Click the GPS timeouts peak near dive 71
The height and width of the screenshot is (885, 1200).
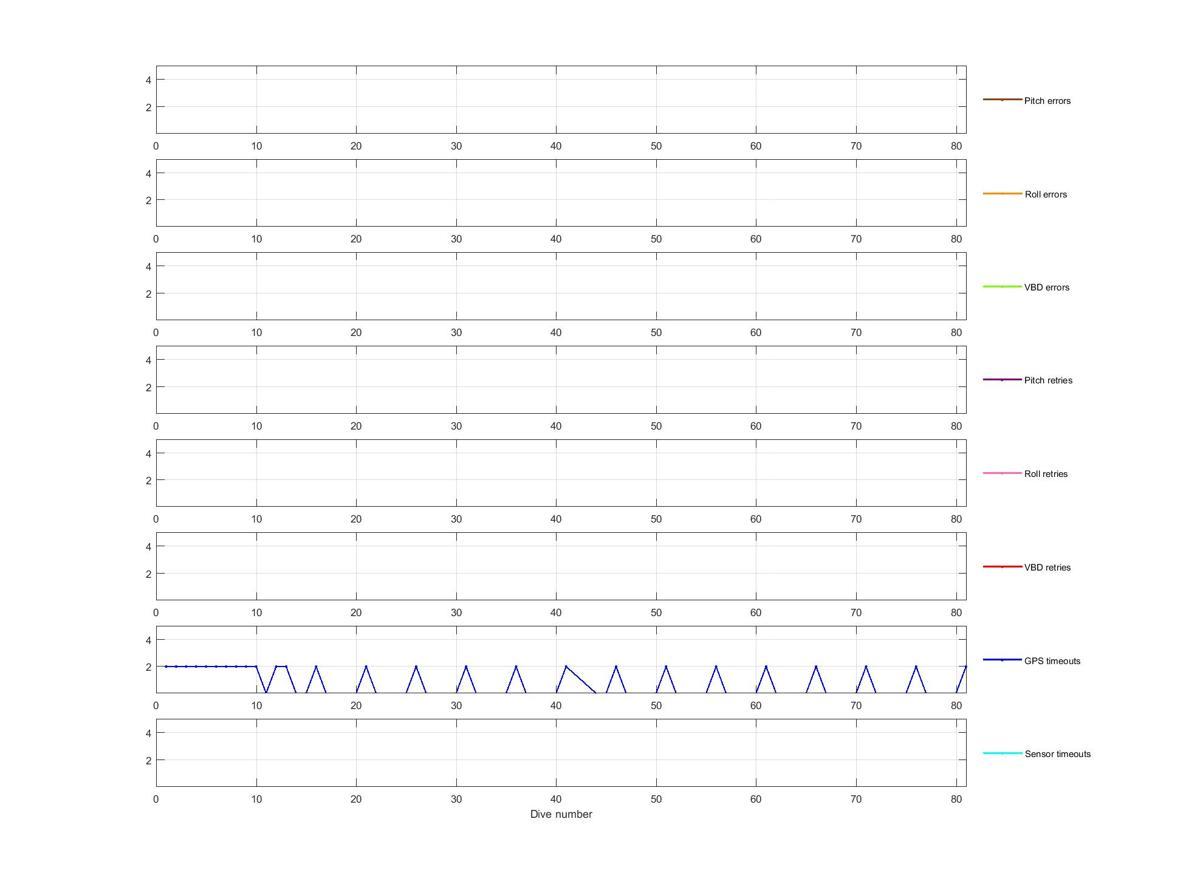[x=866, y=666]
